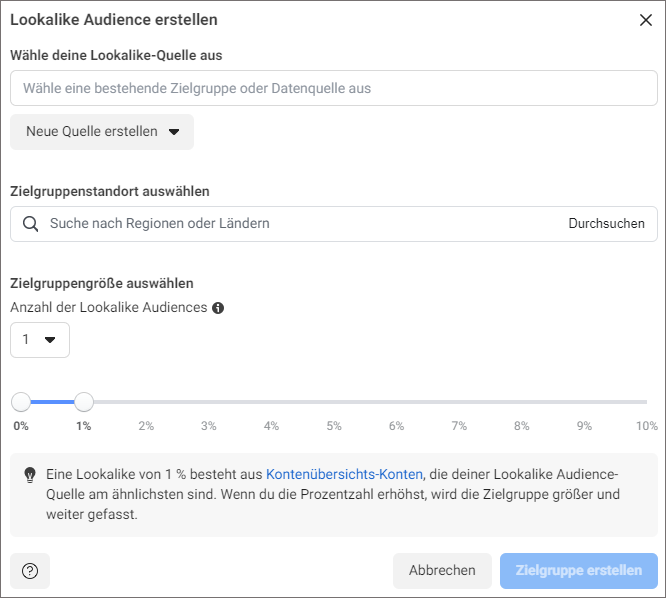Click the arrow next to Neue Quelle erstellen
Viewport: 666px width, 598px height.
(174, 132)
